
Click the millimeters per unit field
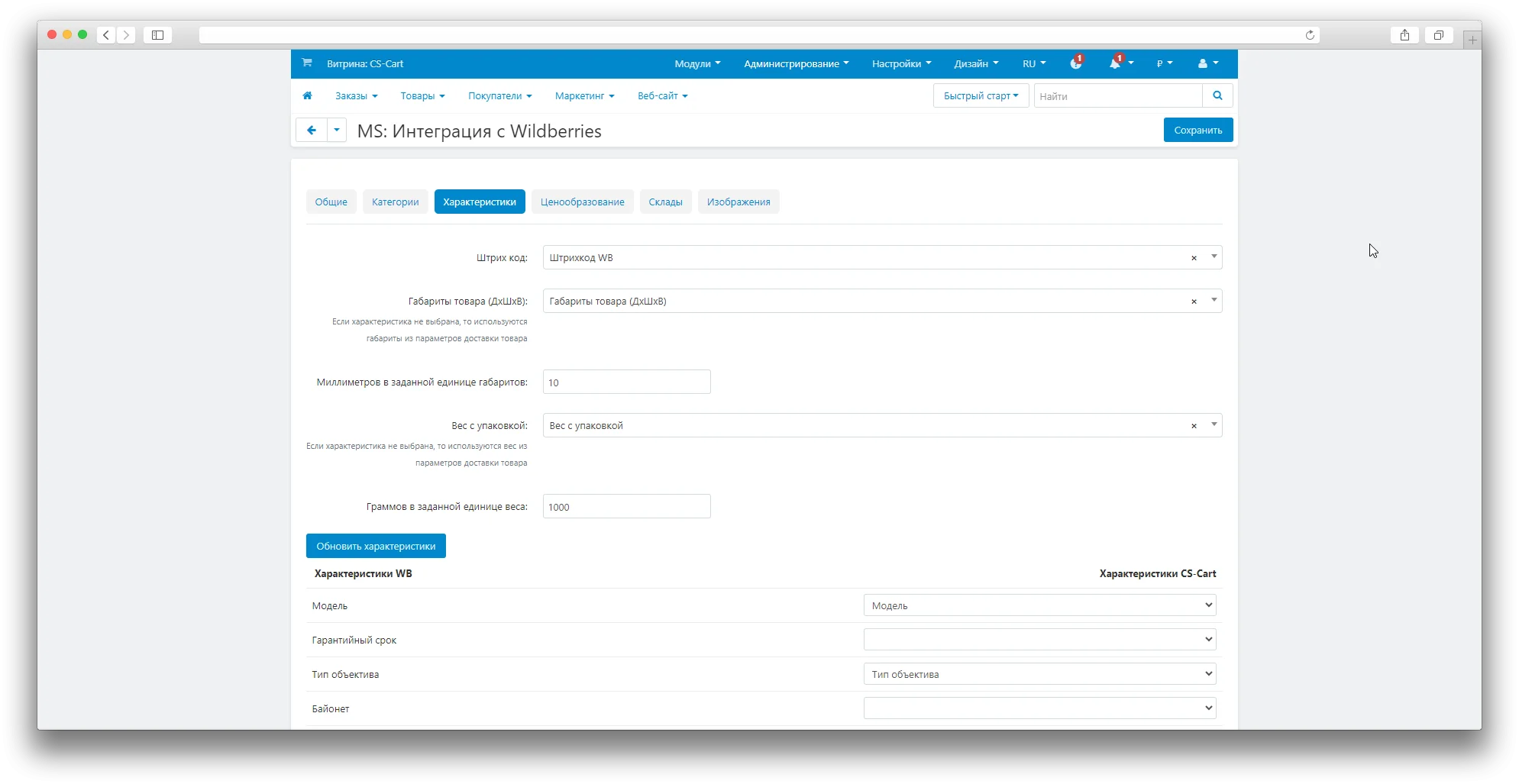pos(627,382)
